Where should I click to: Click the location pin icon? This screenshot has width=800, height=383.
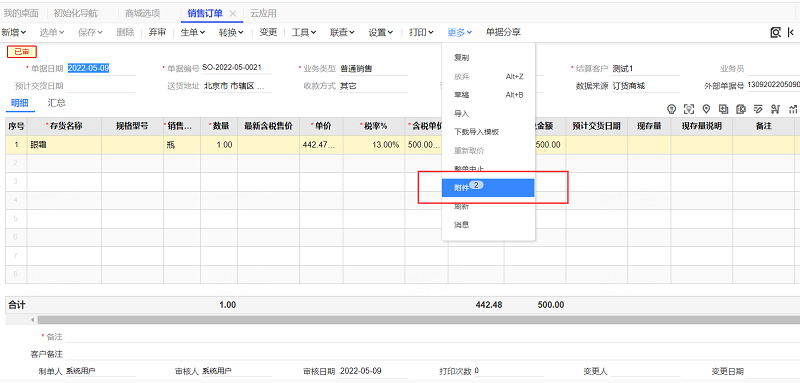coord(706,109)
